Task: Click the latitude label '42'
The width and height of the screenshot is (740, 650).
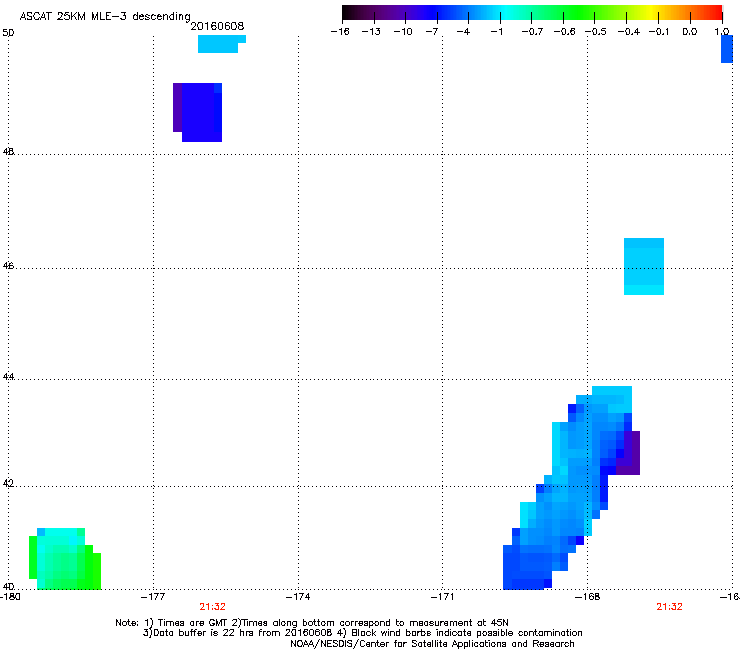Action: (x=8, y=484)
